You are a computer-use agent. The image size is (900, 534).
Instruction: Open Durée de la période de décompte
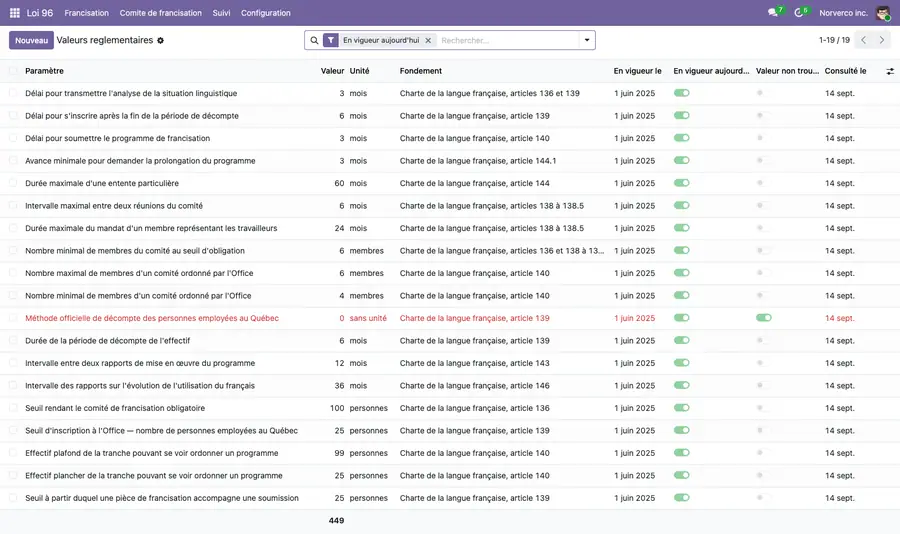pyautogui.click(x=107, y=340)
